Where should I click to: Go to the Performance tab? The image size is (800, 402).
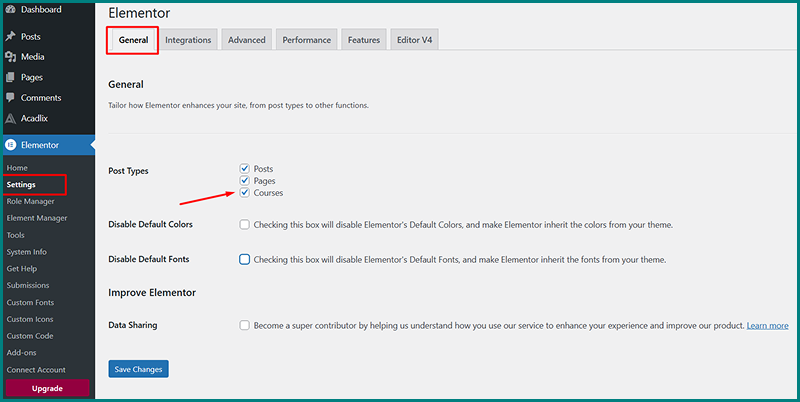[x=307, y=40]
